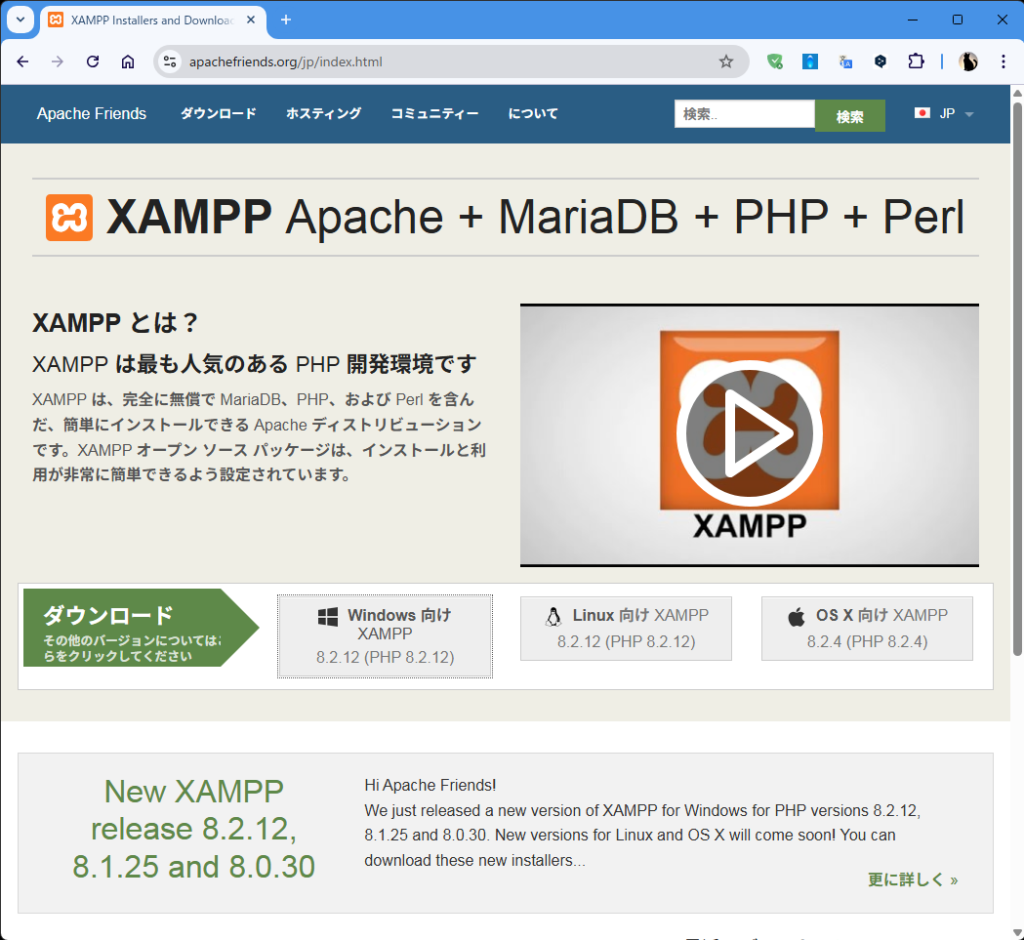The height and width of the screenshot is (940, 1024).
Task: Open a new browser tab
Action: (286, 20)
